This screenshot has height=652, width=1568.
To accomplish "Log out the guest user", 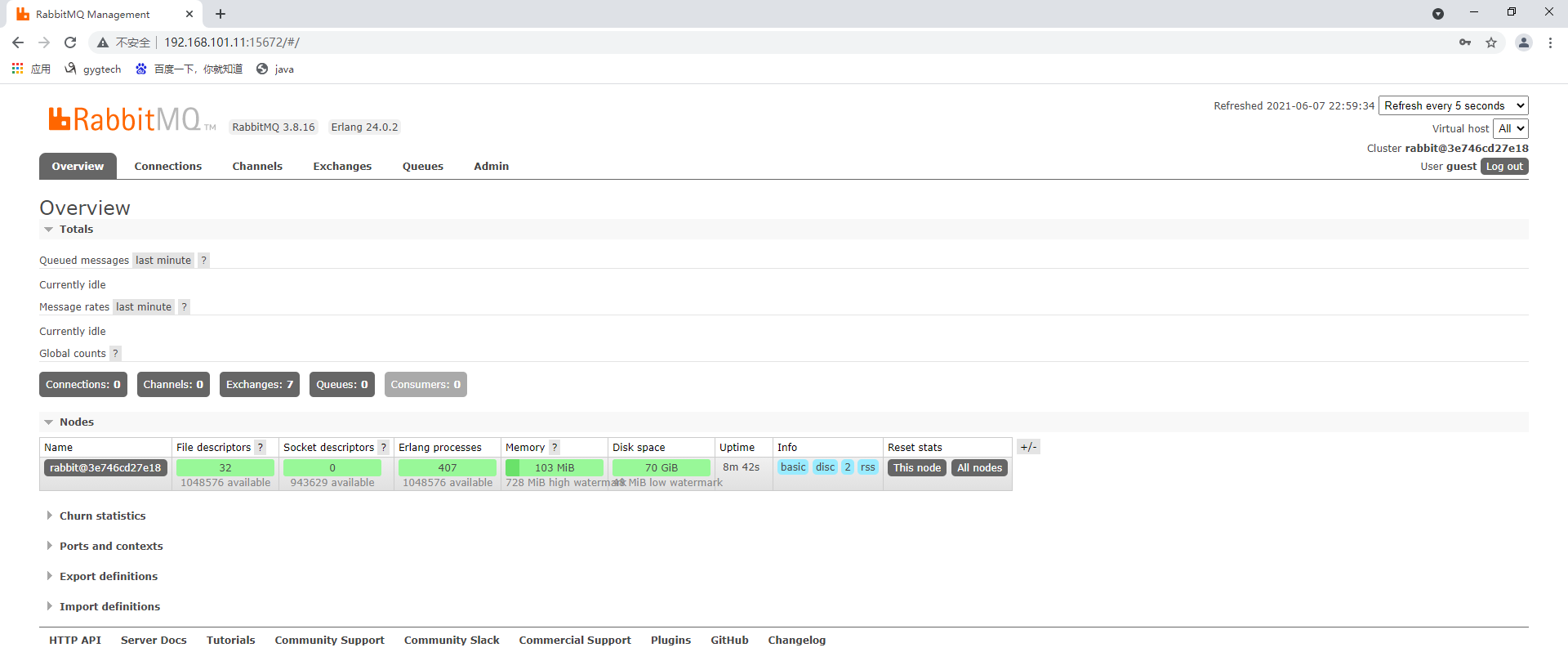I will coord(1504,166).
